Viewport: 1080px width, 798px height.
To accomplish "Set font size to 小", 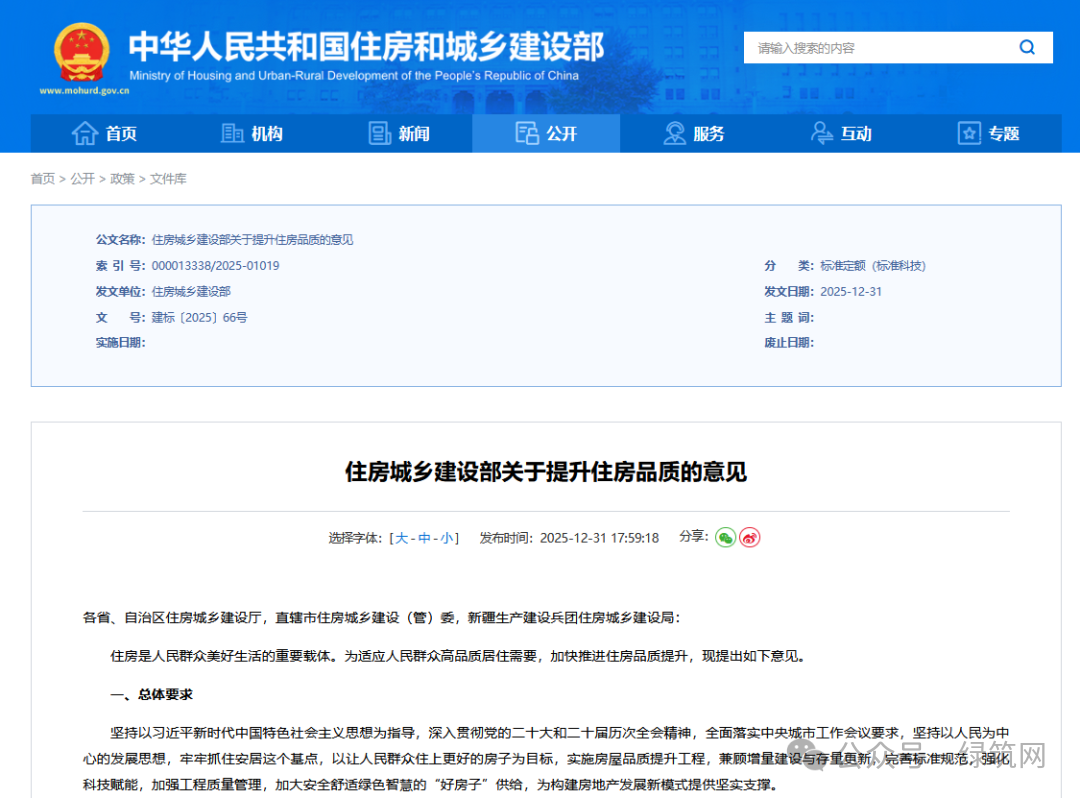I will coord(447,538).
